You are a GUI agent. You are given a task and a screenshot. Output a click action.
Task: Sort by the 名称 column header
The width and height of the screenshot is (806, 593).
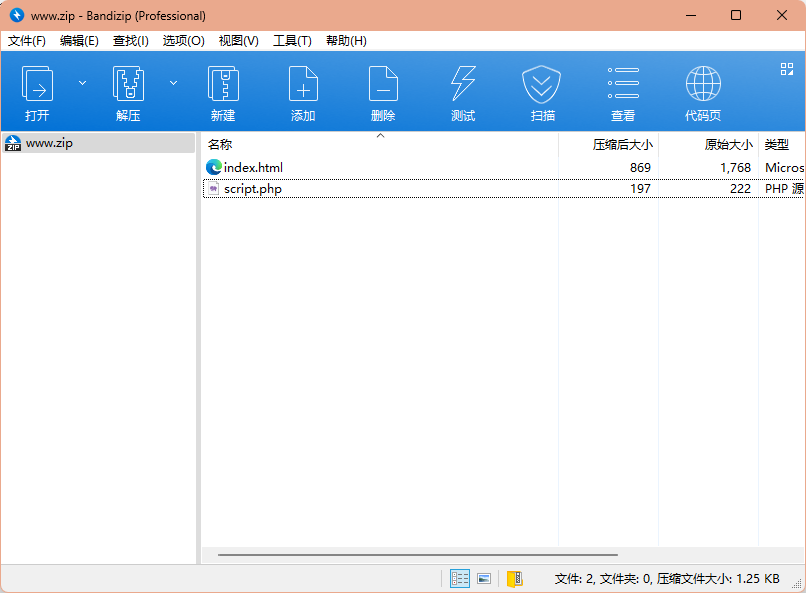click(220, 145)
